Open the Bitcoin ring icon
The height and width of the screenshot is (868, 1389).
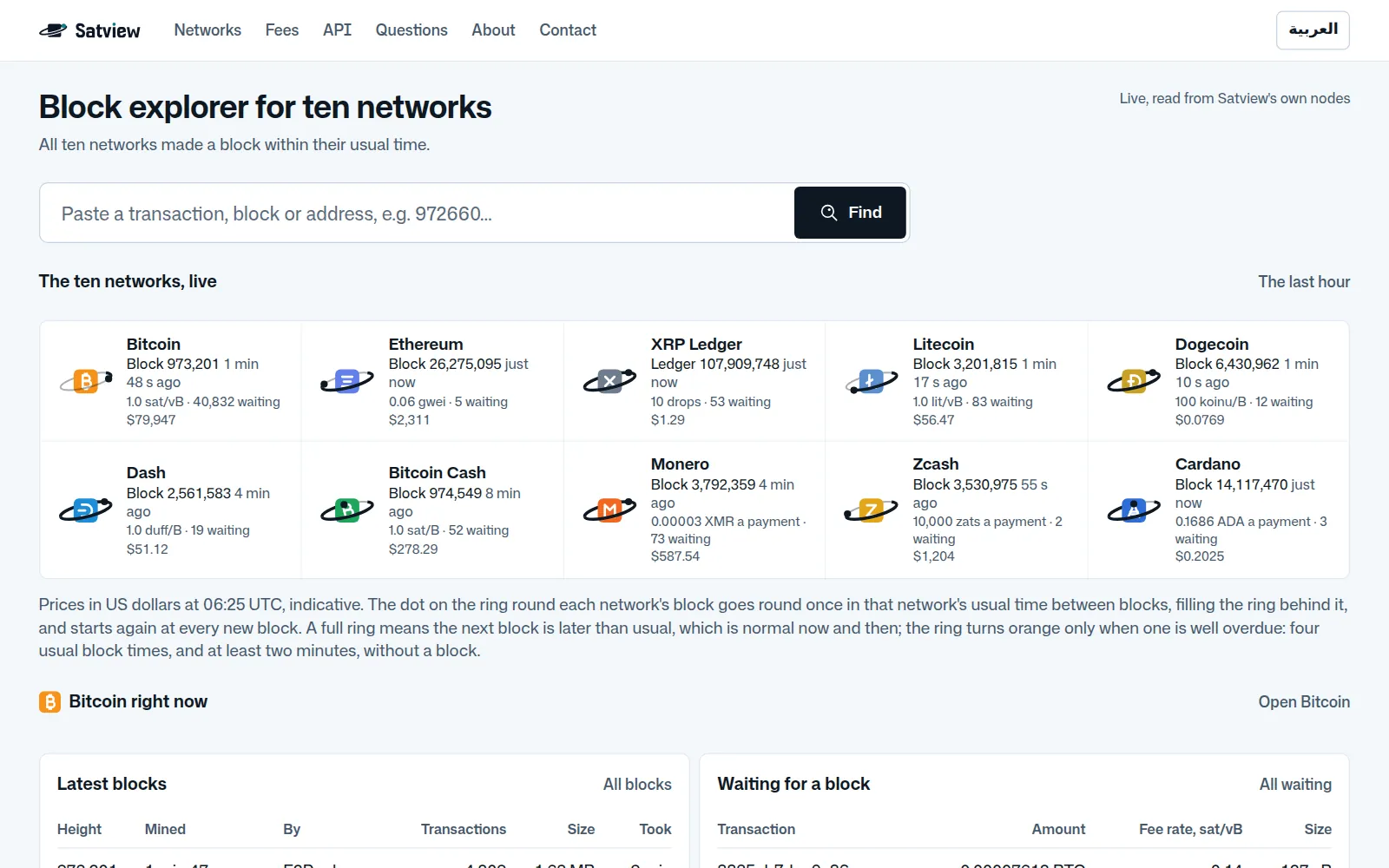tap(86, 381)
